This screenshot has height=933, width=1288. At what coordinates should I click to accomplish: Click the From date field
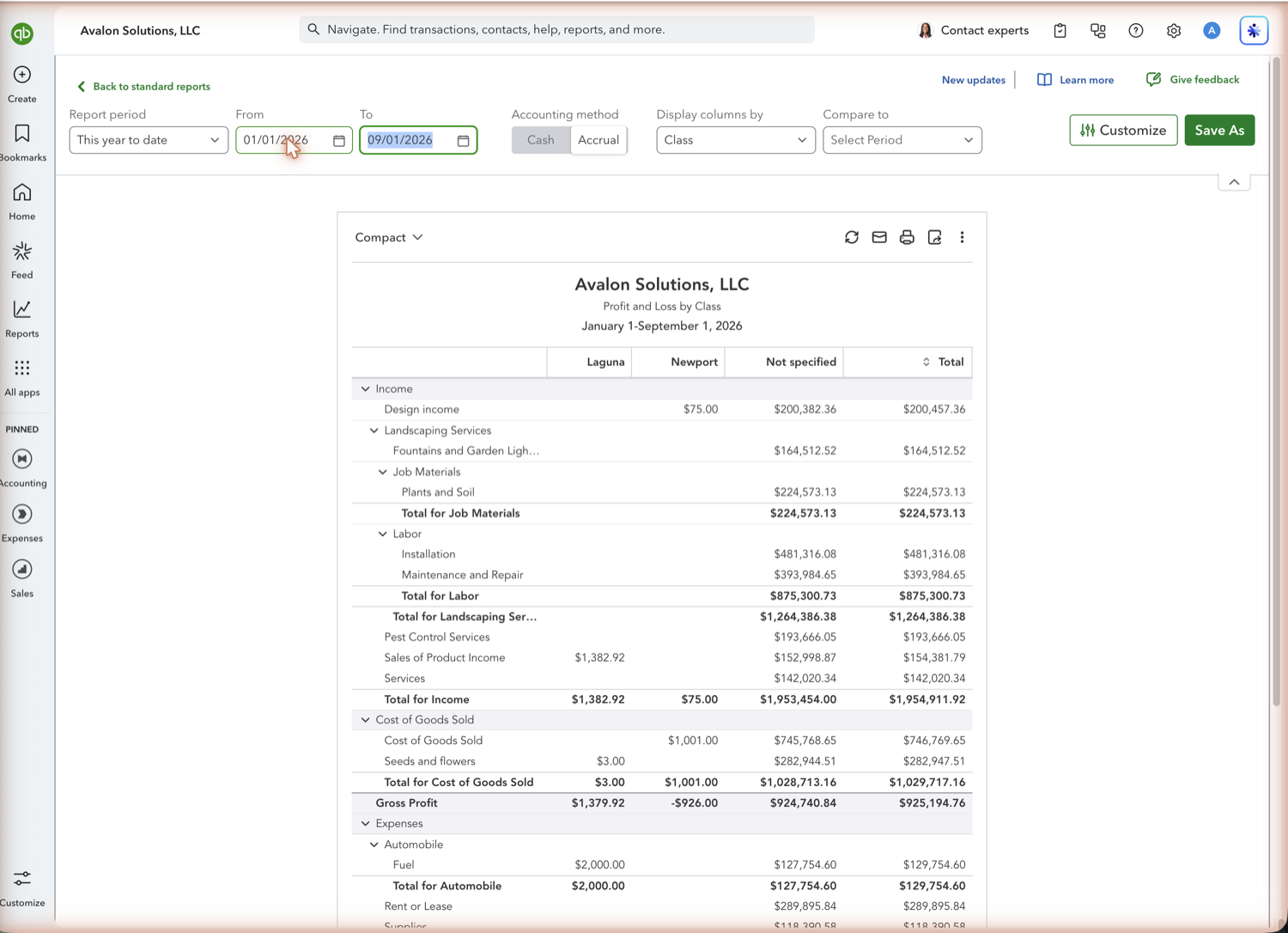[294, 140]
